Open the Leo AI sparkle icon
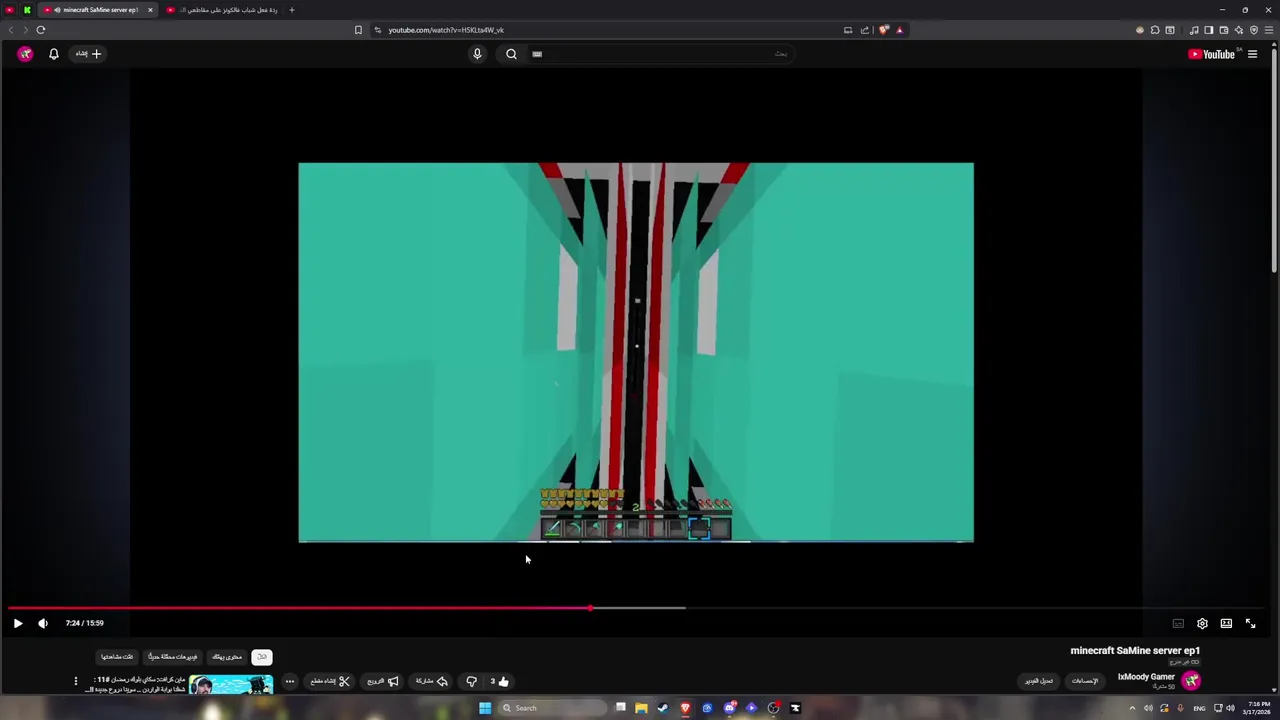The width and height of the screenshot is (1280, 720). 1238,30
